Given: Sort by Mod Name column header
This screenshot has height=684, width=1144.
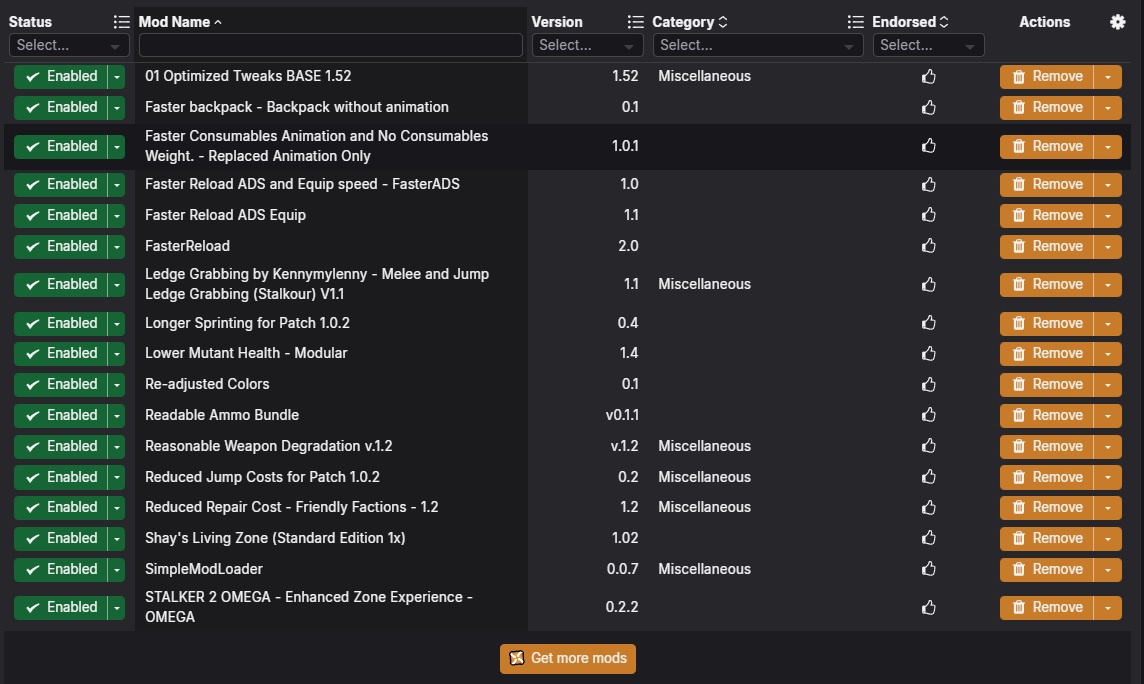Looking at the screenshot, I should click(x=175, y=22).
